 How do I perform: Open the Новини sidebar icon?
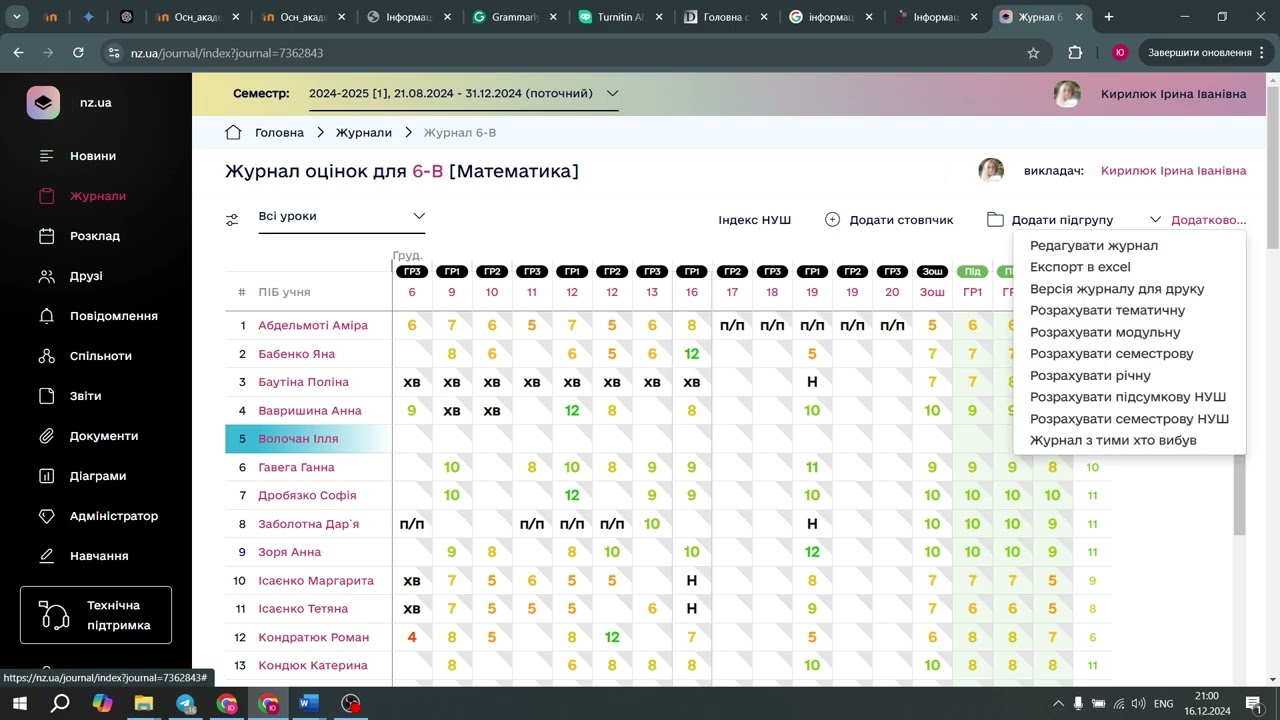(x=47, y=156)
